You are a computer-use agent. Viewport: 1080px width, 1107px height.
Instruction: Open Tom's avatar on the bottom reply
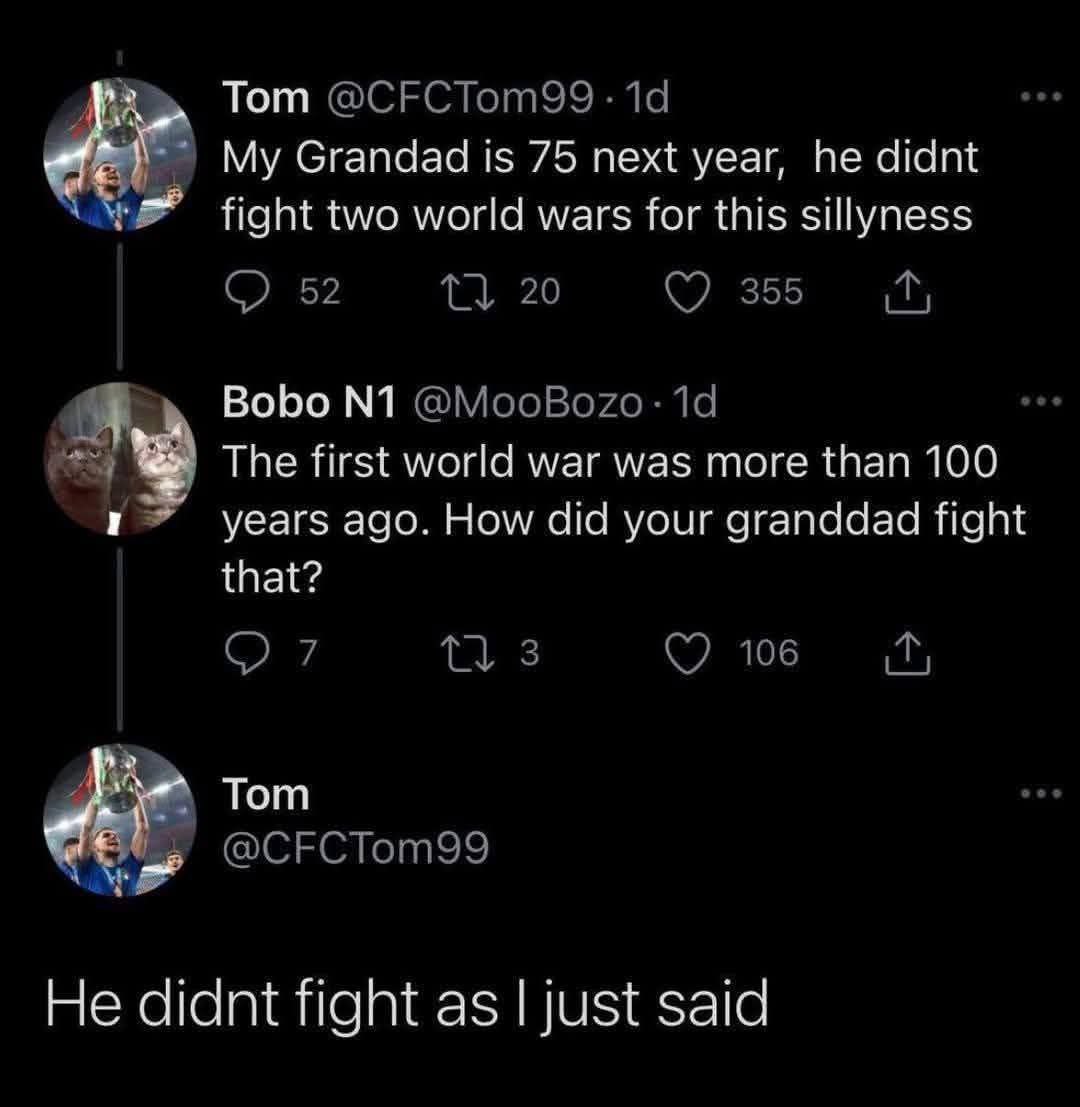click(118, 820)
